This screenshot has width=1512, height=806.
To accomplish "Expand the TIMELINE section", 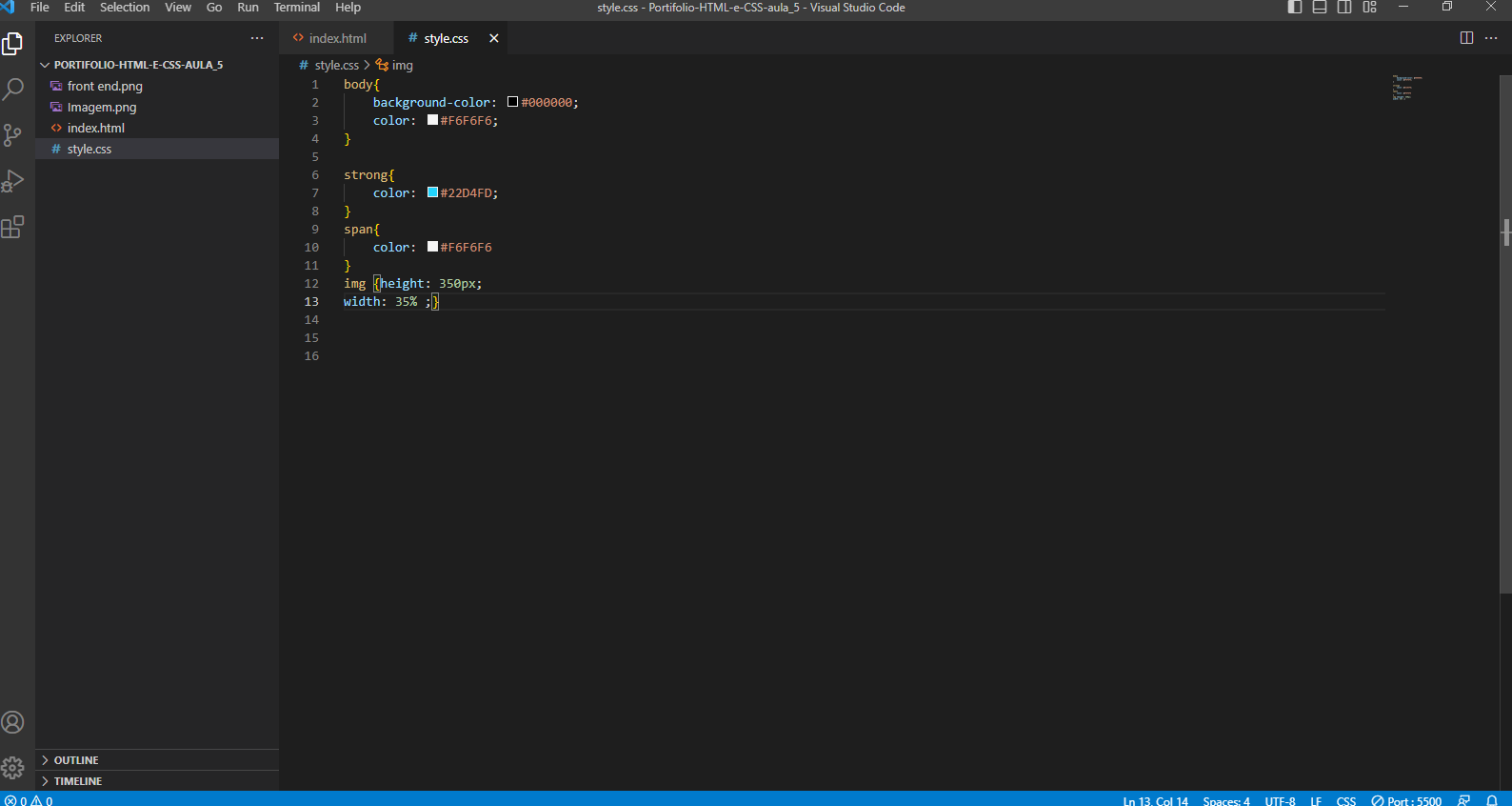I will [x=157, y=781].
